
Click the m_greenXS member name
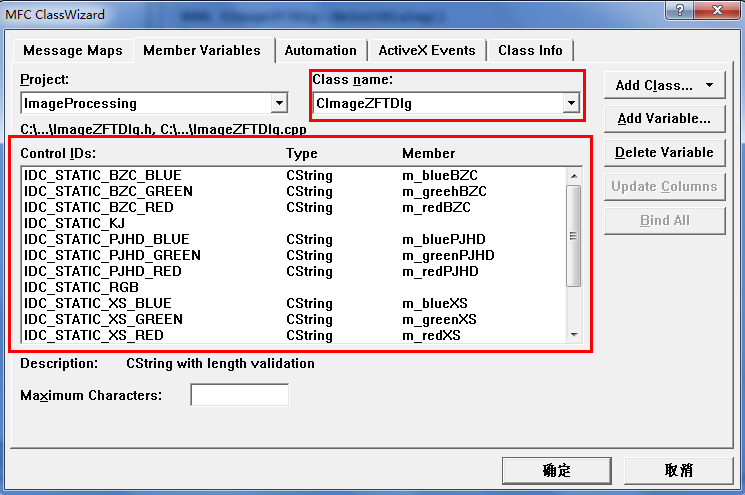click(x=439, y=320)
